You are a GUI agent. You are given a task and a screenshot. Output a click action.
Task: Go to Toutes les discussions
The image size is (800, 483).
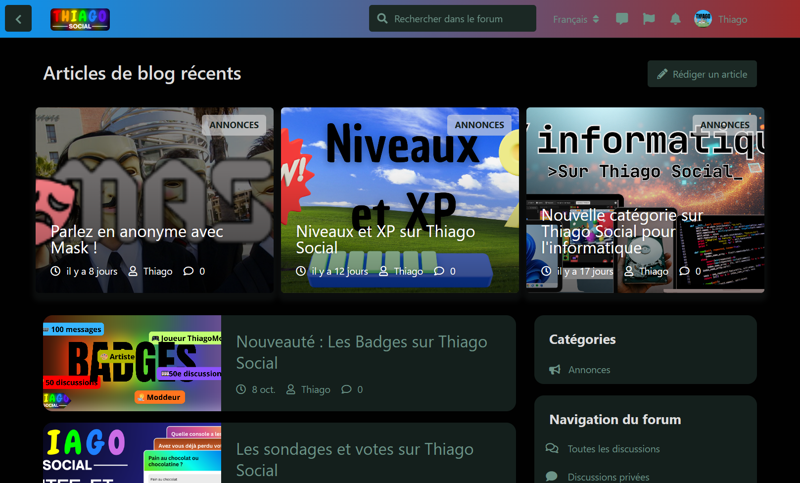(613, 449)
